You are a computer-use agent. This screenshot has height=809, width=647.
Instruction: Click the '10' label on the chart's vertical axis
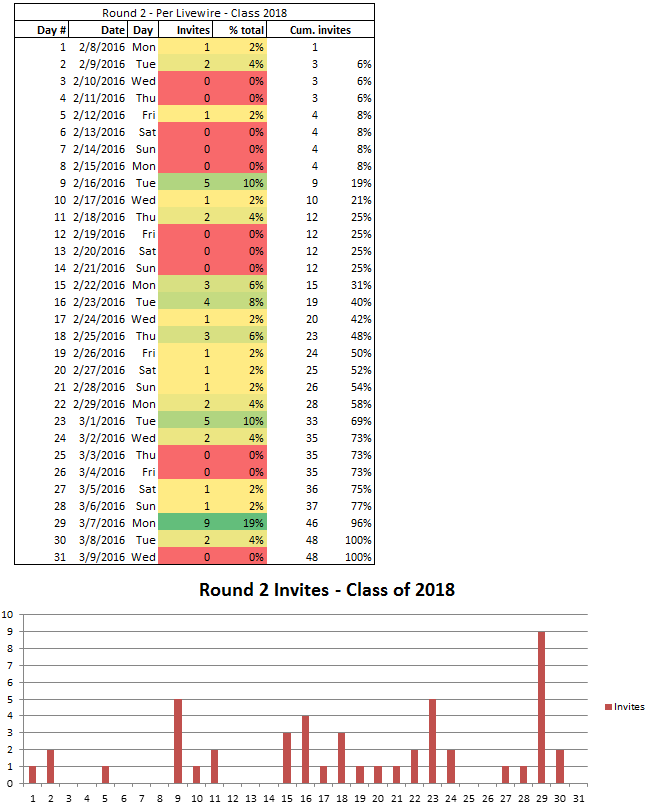[x=9, y=615]
